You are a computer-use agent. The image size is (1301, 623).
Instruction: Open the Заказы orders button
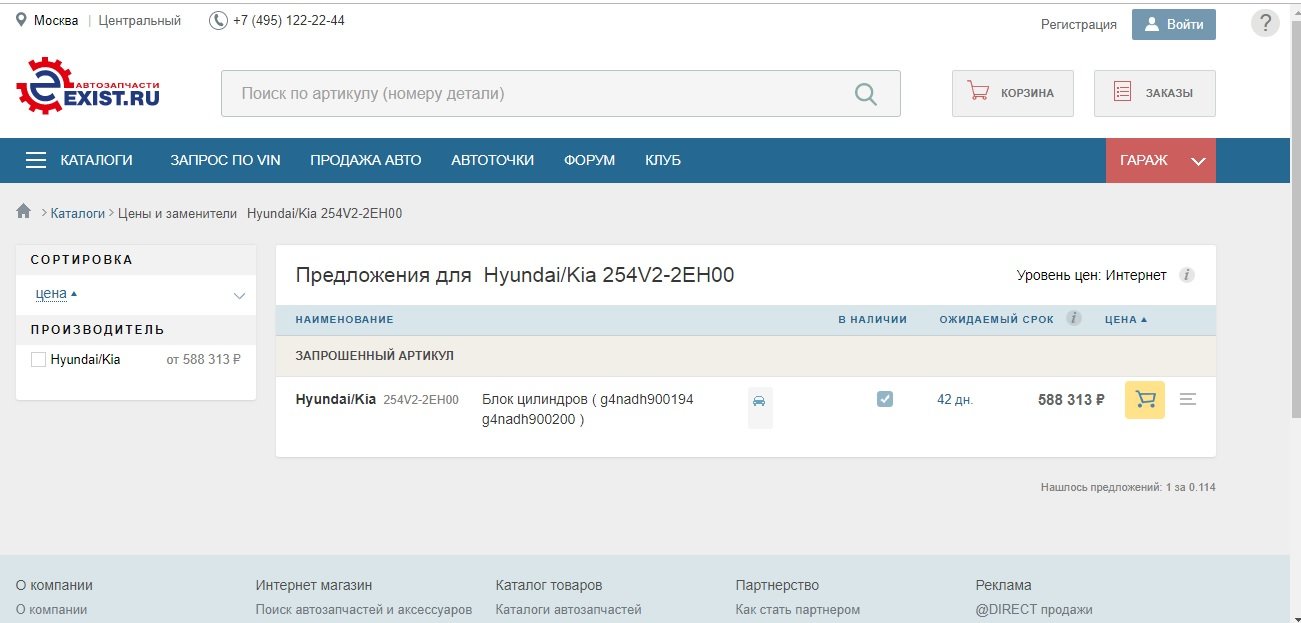(1154, 93)
